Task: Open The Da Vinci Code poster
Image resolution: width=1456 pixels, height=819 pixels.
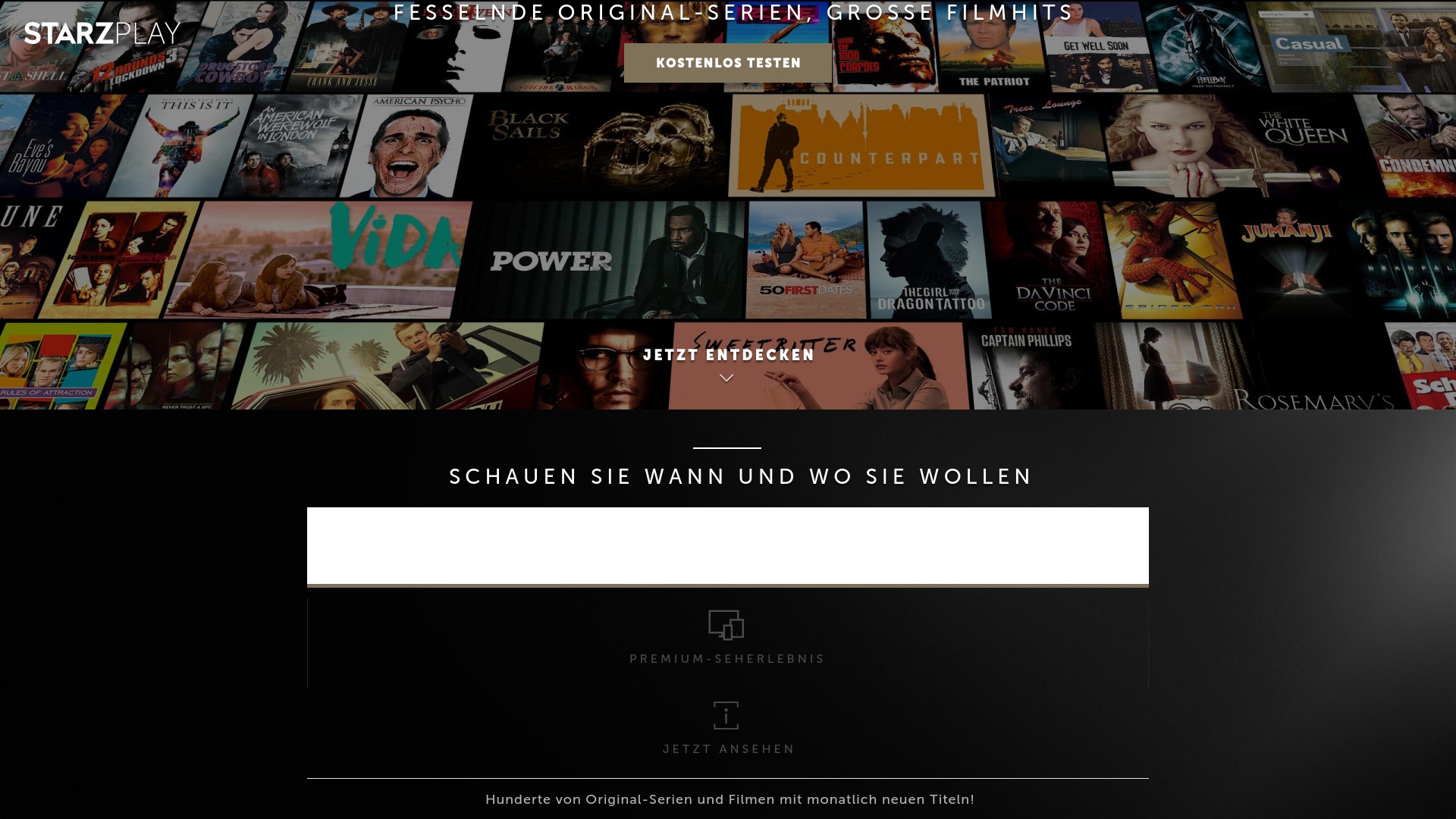Action: [x=1052, y=260]
